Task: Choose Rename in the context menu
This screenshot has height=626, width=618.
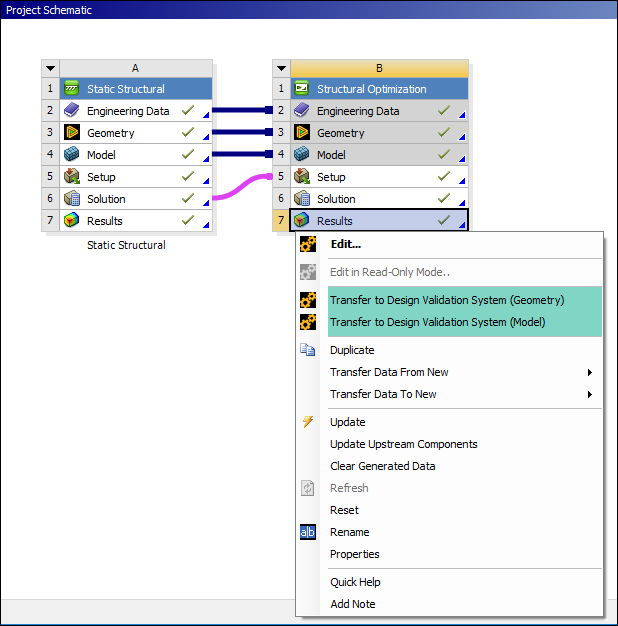Action: 349,532
